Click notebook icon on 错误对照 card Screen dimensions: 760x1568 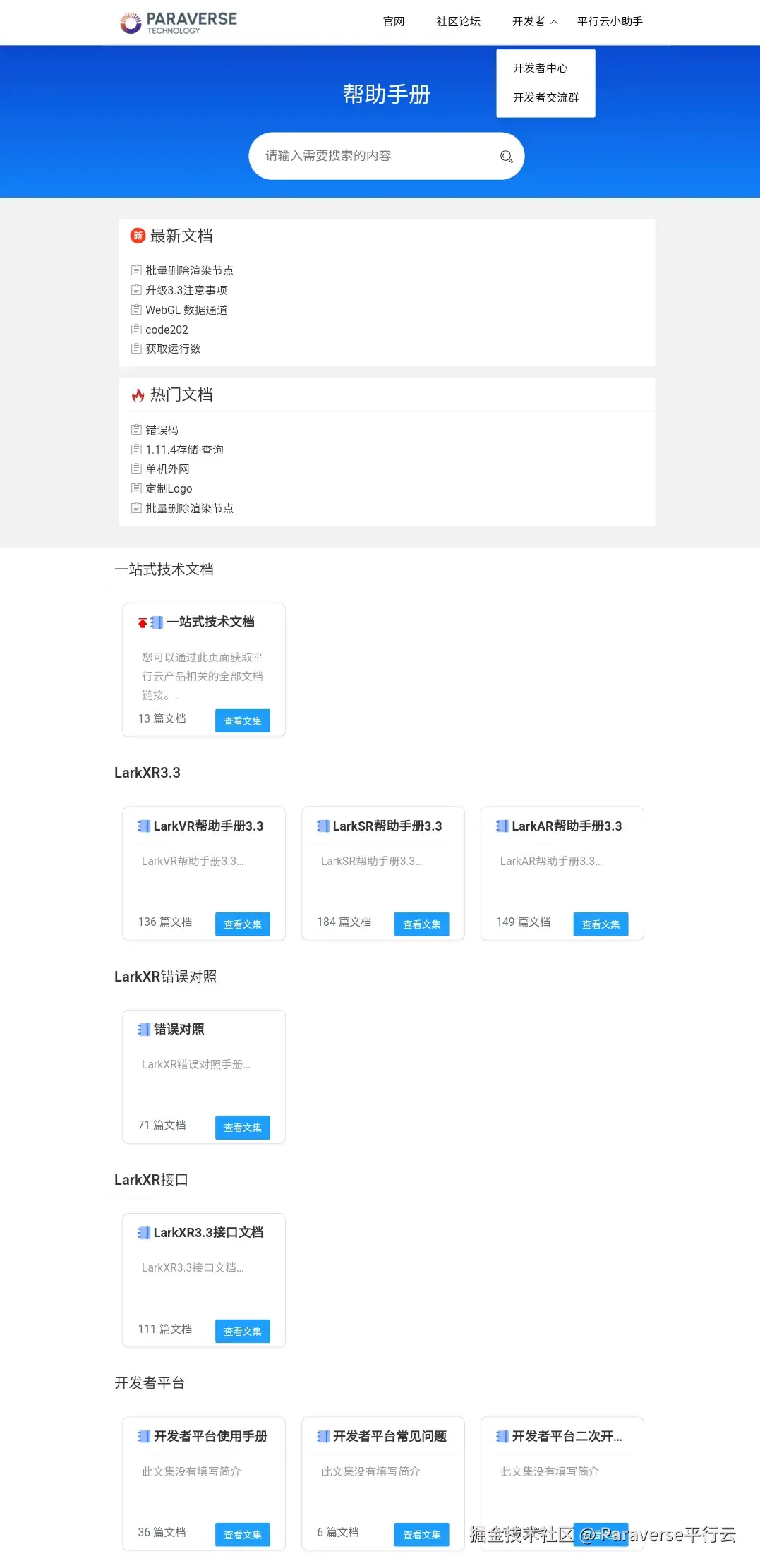[x=144, y=1030]
